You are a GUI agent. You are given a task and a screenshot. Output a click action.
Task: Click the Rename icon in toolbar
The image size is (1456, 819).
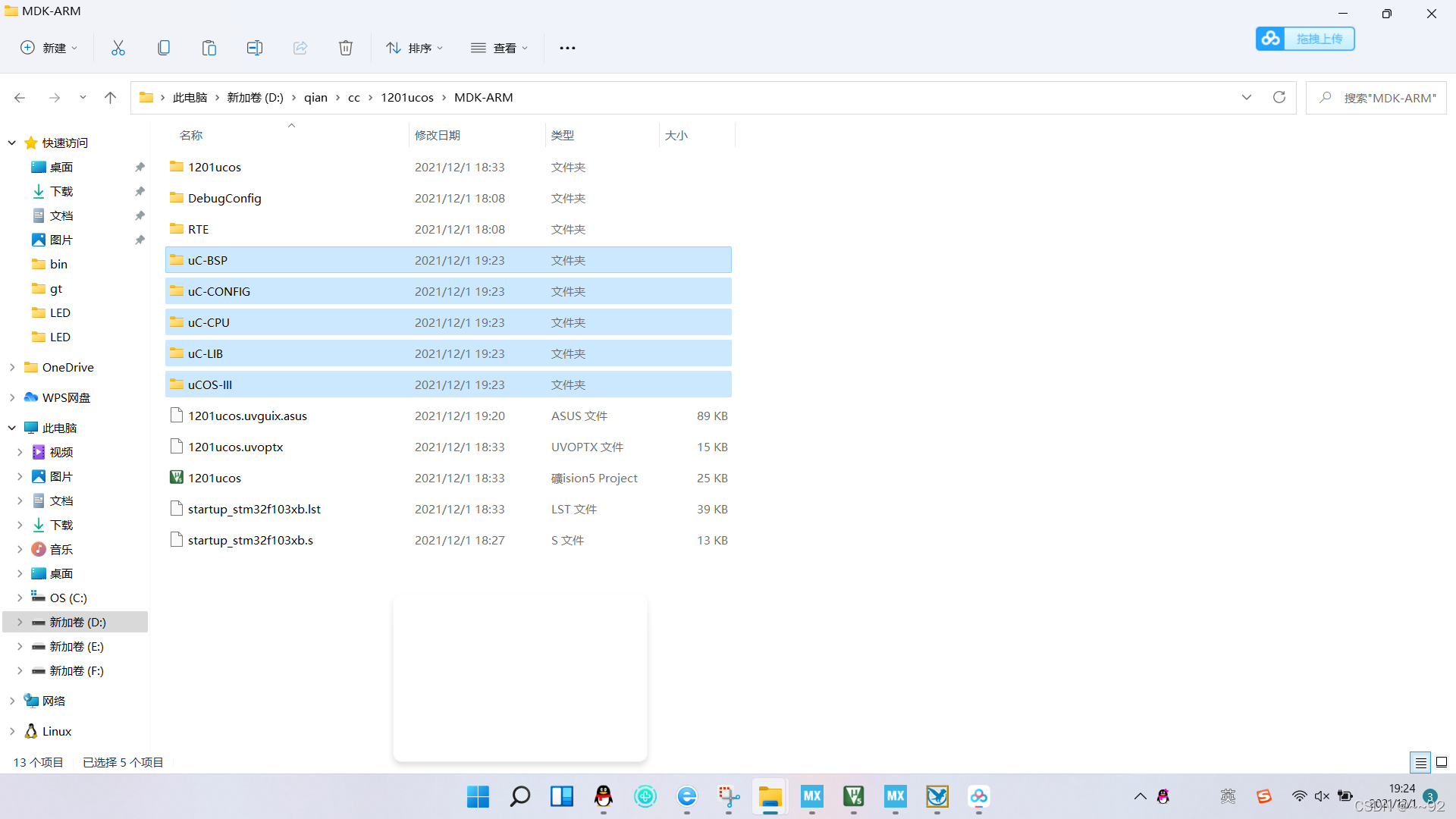[x=255, y=48]
